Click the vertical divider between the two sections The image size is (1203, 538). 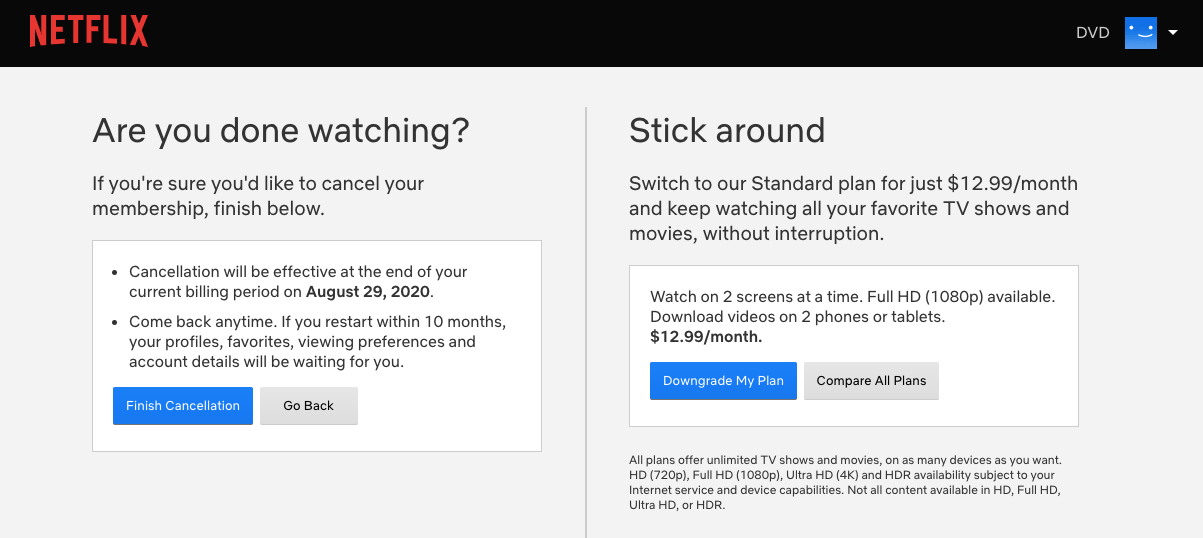coord(586,320)
